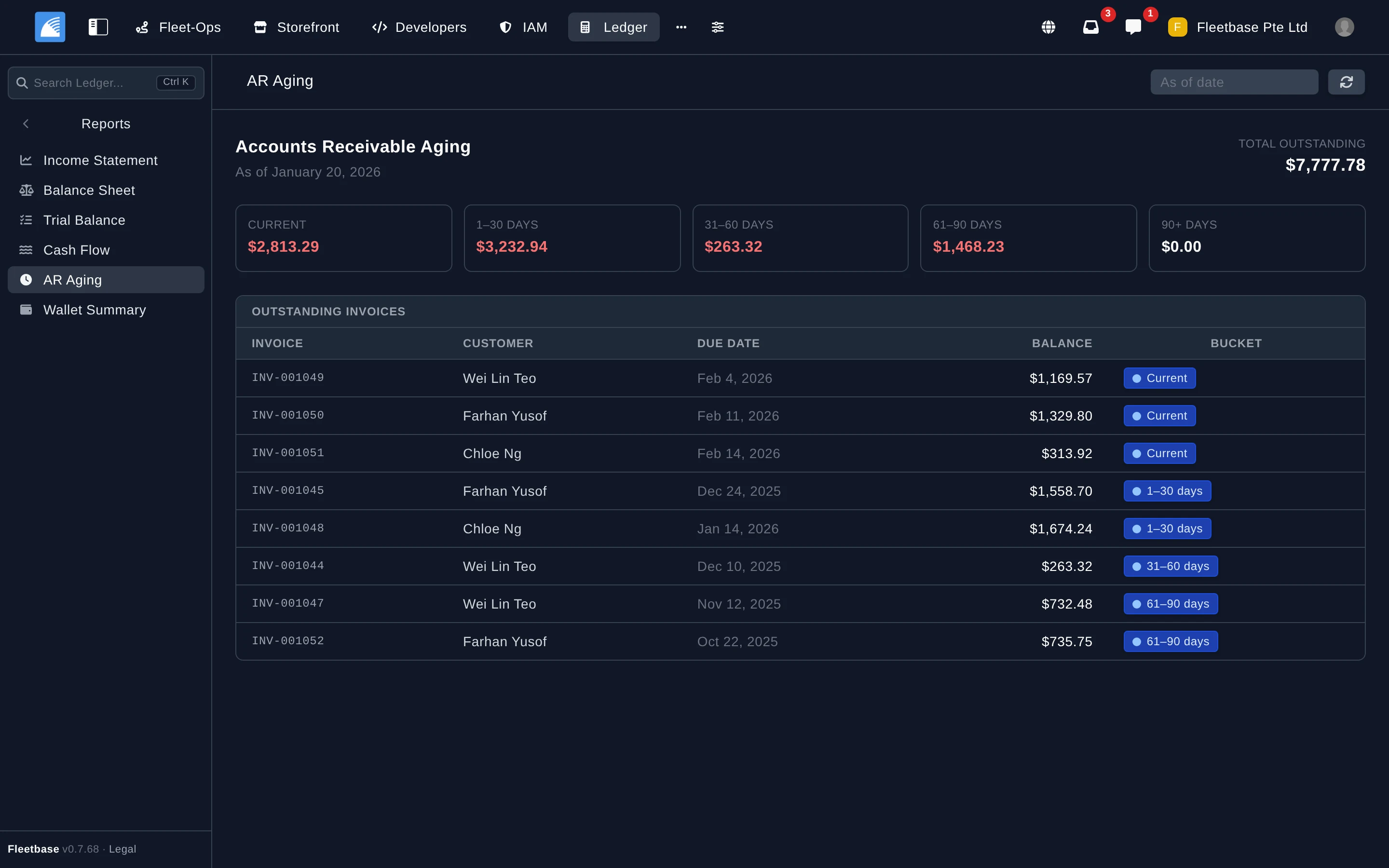Open IAM in the top nav
Viewport: 1389px width, 868px height.
pyautogui.click(x=523, y=27)
